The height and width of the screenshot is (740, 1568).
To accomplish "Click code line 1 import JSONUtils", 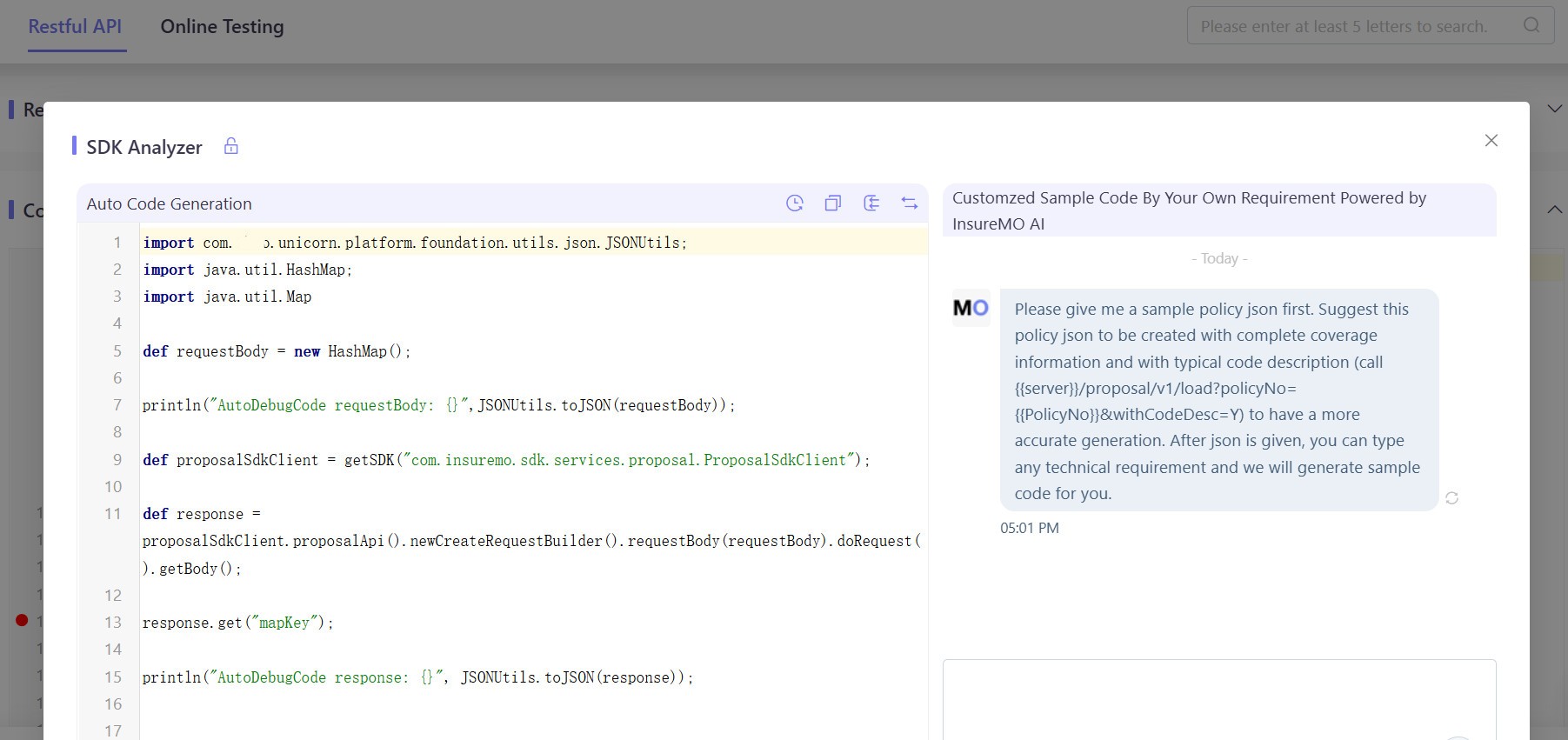I will (415, 243).
